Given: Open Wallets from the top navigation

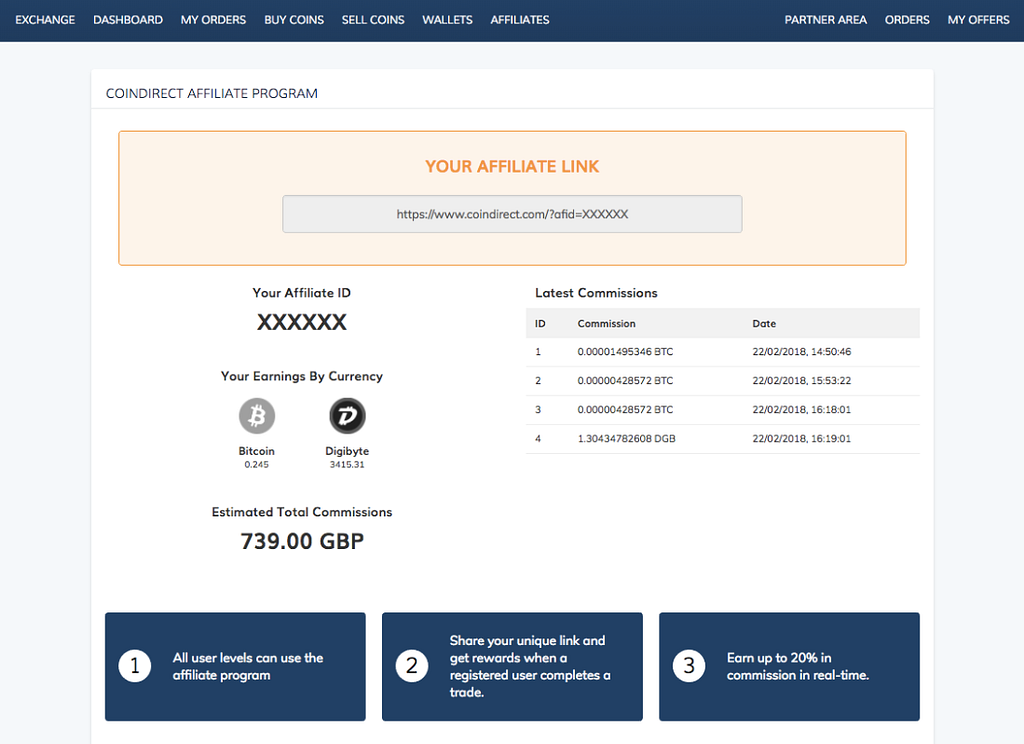Looking at the screenshot, I should (x=447, y=20).
